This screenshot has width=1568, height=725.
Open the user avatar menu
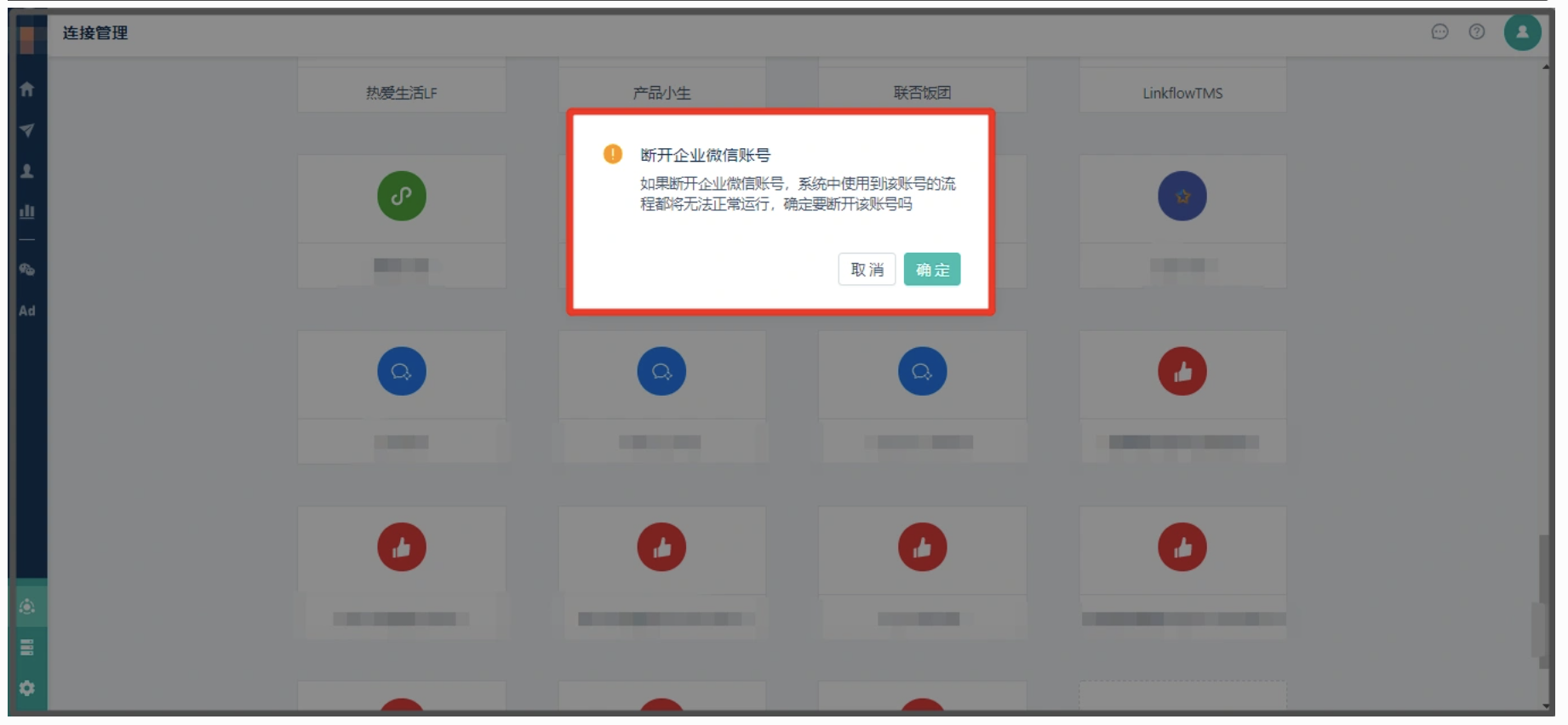(1522, 32)
